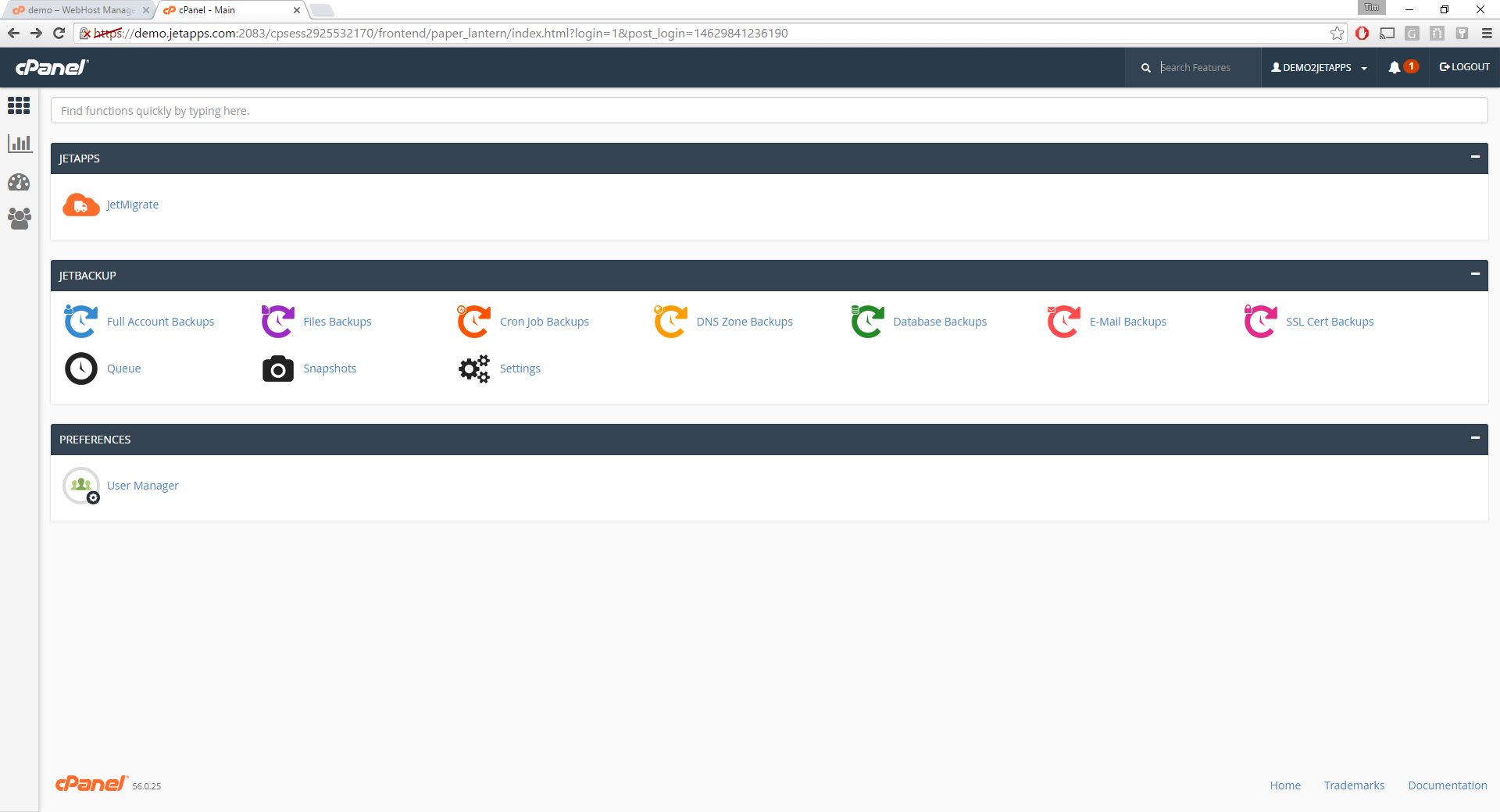Bookmark page with the star icon
This screenshot has width=1500, height=812.
[x=1337, y=33]
